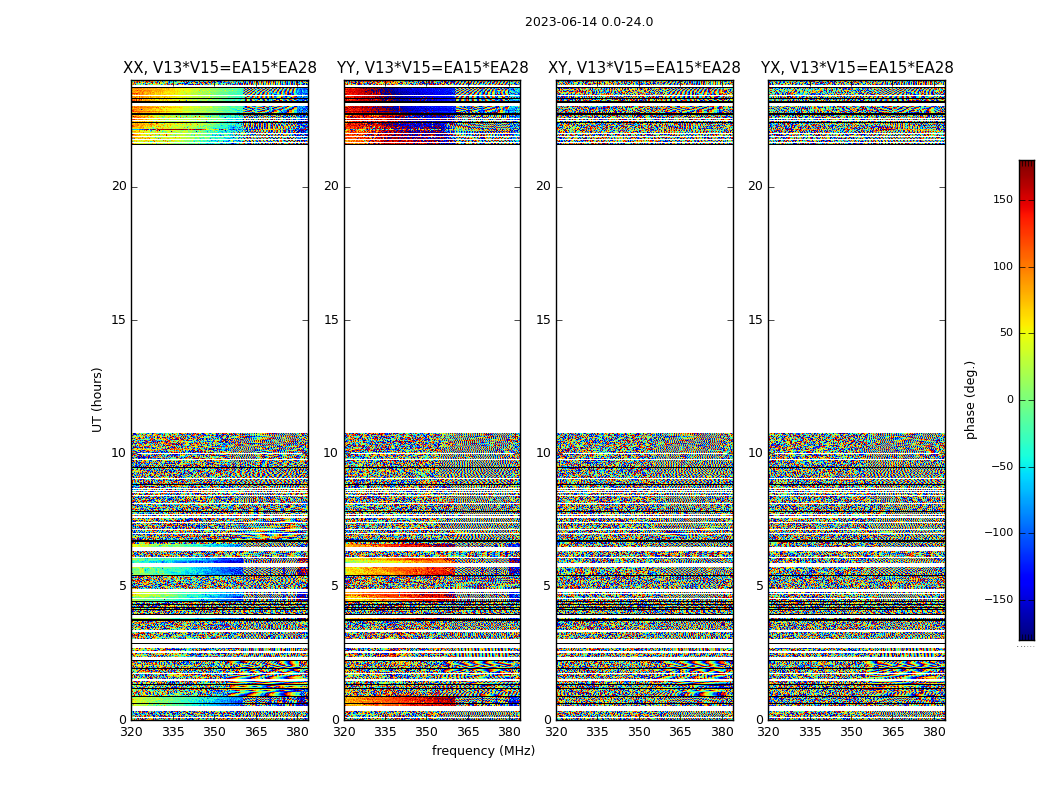Viewport: 1050px width, 800px height.
Task: Click the 20 hour tick of XY panel
Action: pyautogui.click(x=544, y=186)
